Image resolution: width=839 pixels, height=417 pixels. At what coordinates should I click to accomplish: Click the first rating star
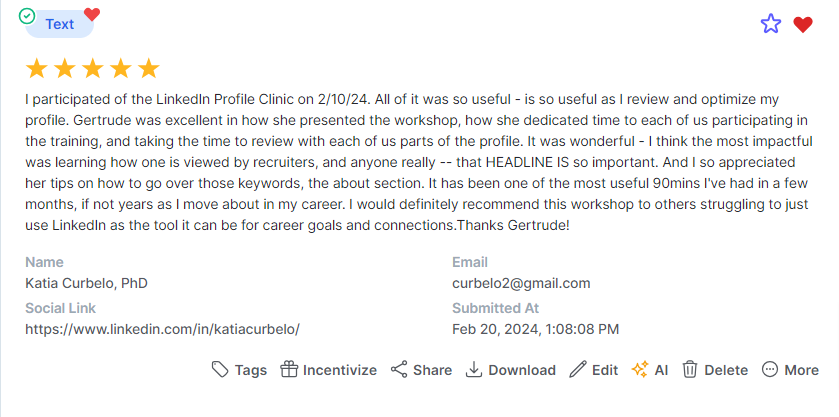coord(37,68)
